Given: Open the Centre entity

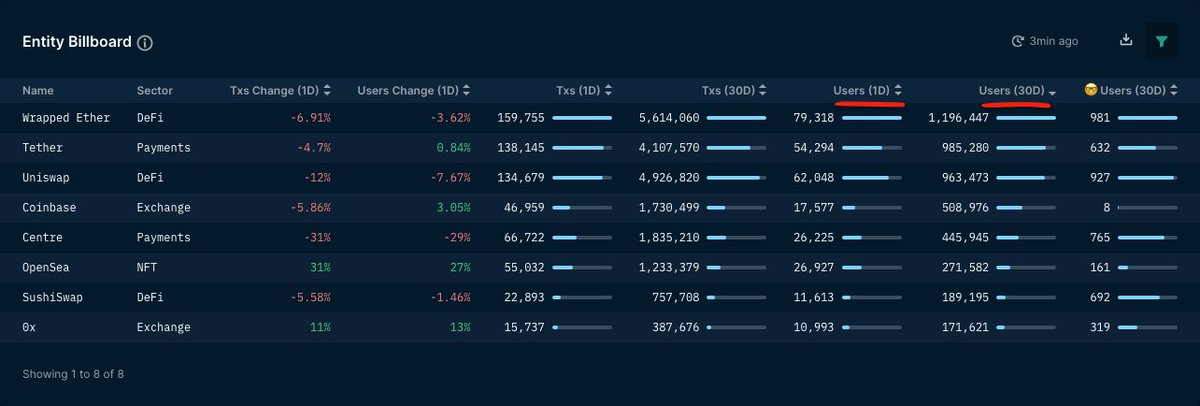Looking at the screenshot, I should point(43,238).
